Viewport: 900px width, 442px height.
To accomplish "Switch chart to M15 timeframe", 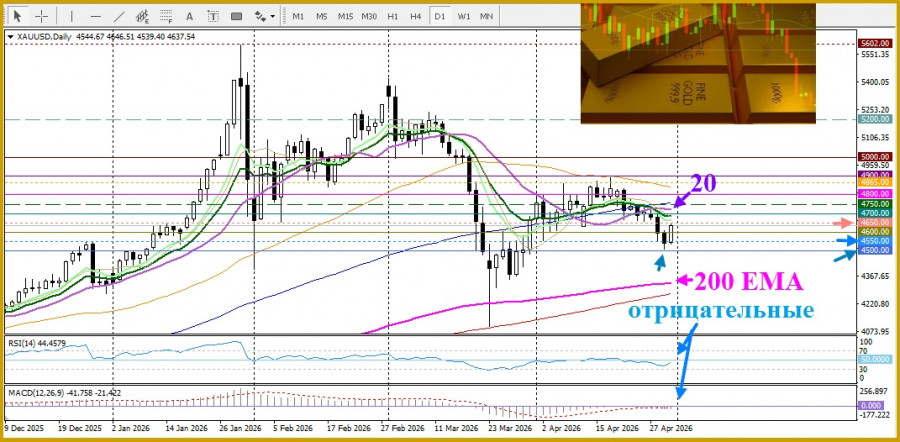I will click(346, 16).
